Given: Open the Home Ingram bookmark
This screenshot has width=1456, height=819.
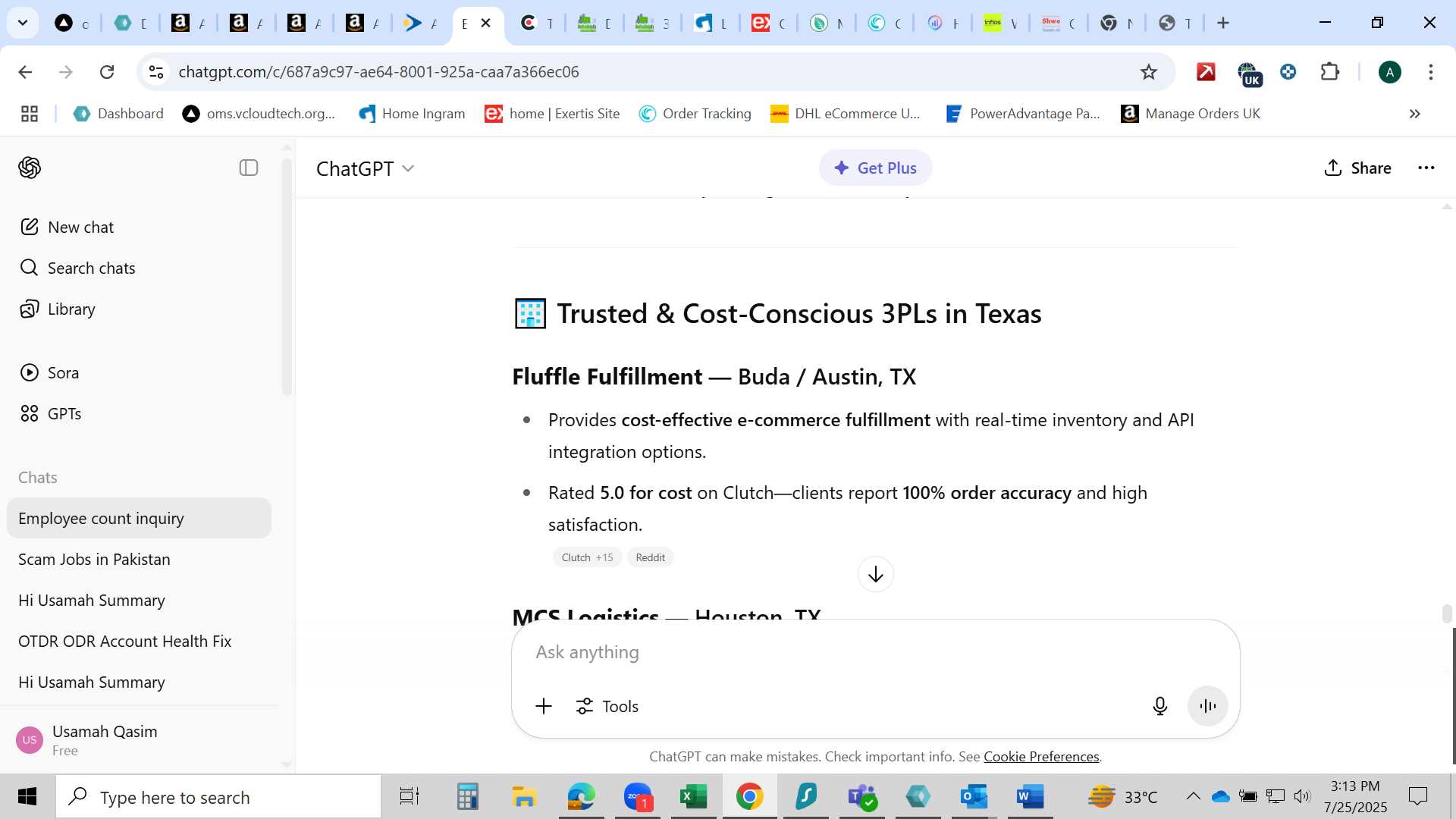Looking at the screenshot, I should (x=412, y=114).
